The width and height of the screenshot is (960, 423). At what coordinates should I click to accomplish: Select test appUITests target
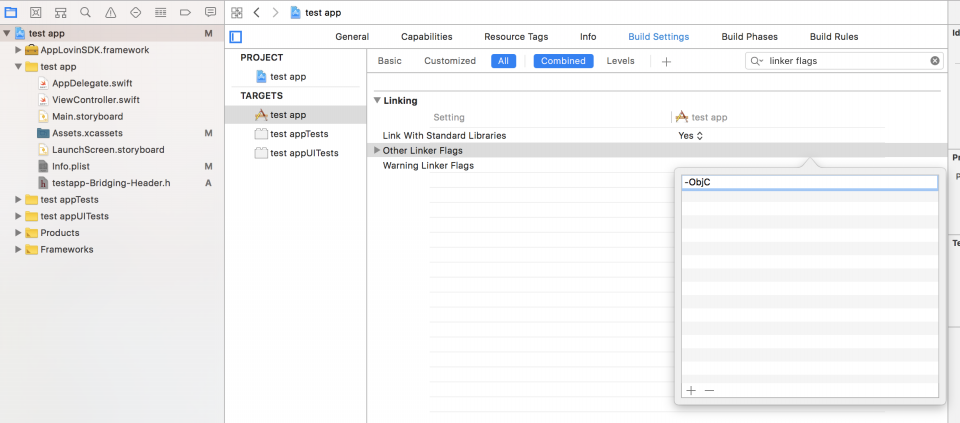304,153
